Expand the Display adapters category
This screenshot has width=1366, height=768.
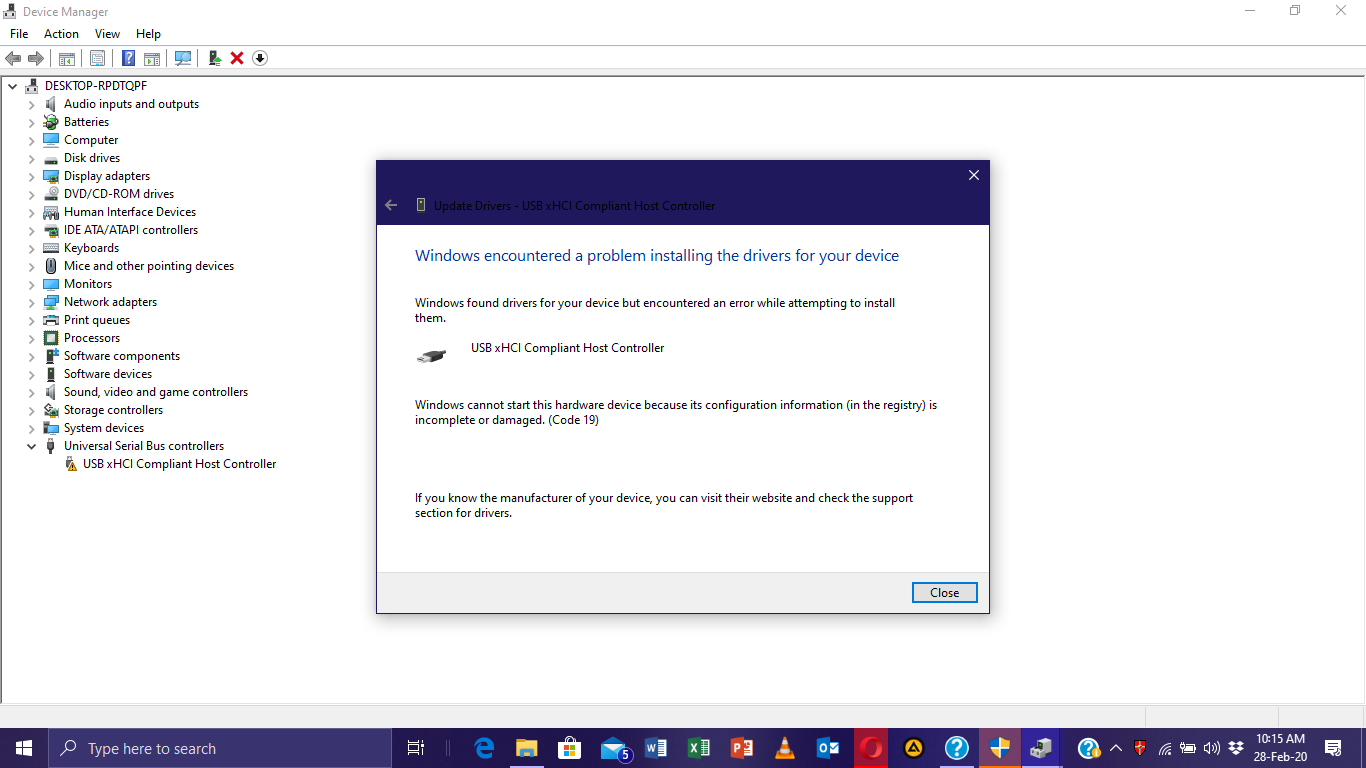pyautogui.click(x=31, y=175)
